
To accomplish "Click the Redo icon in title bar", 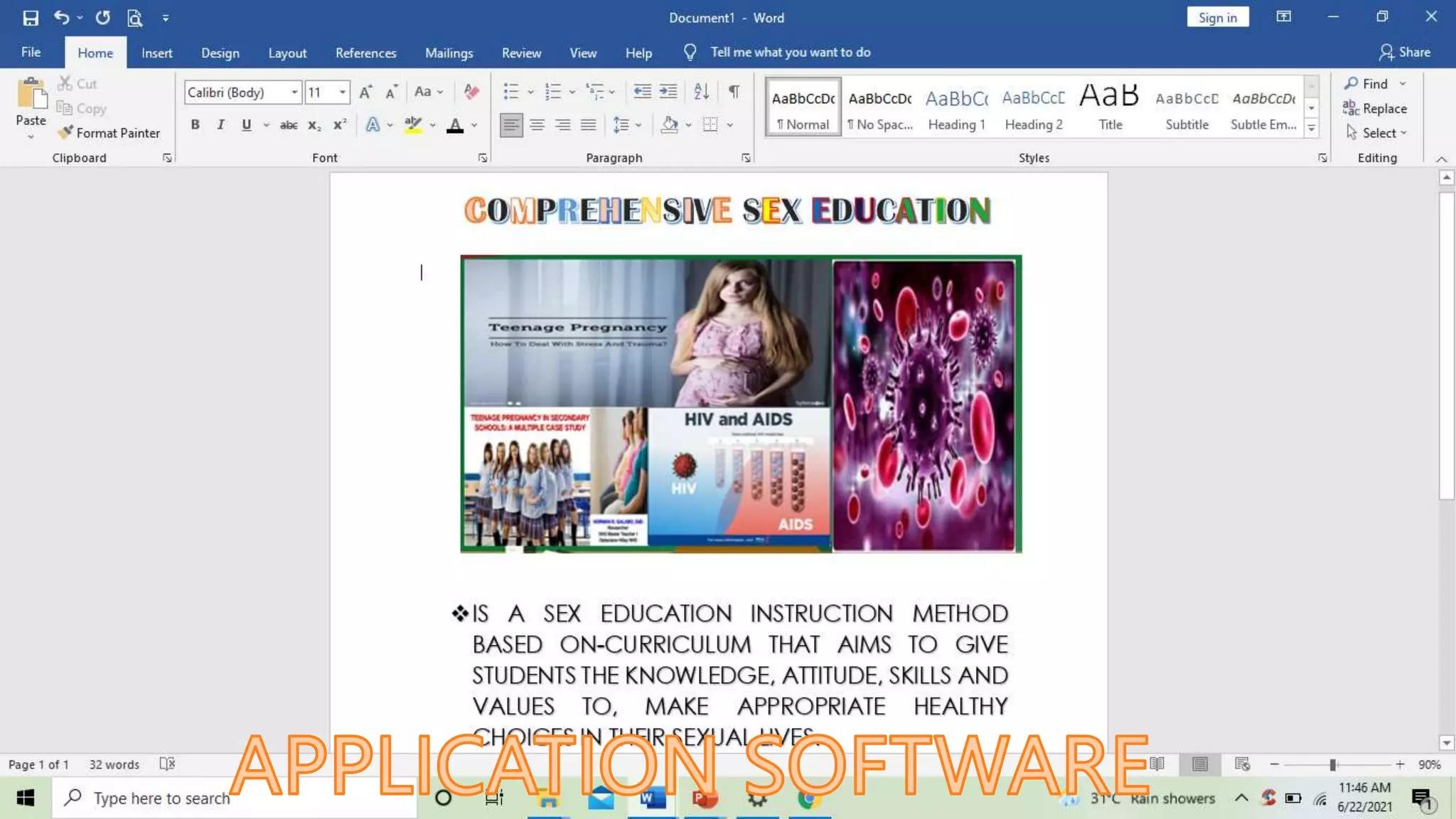I will 103,18.
